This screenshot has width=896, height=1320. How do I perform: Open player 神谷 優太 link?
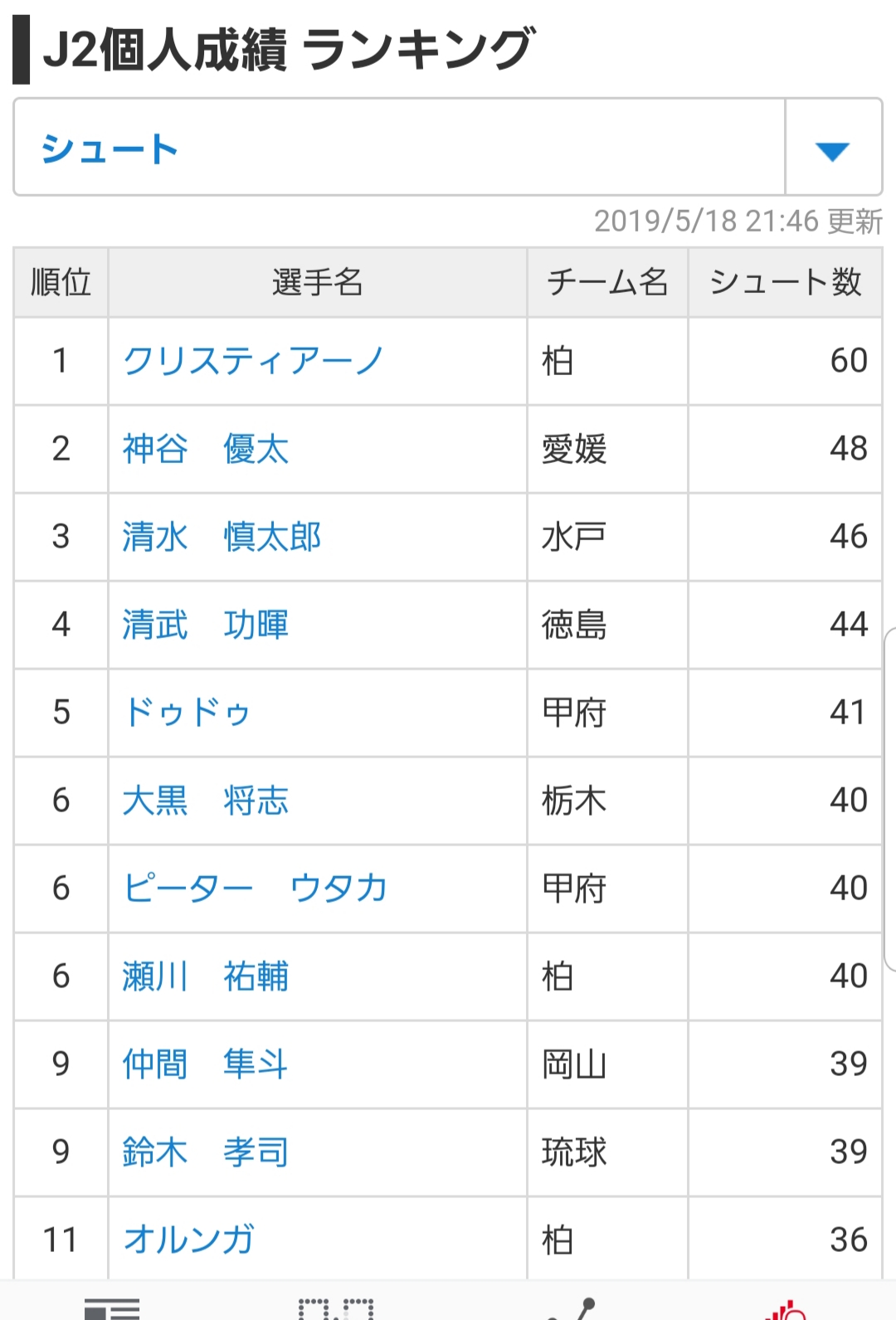[206, 449]
